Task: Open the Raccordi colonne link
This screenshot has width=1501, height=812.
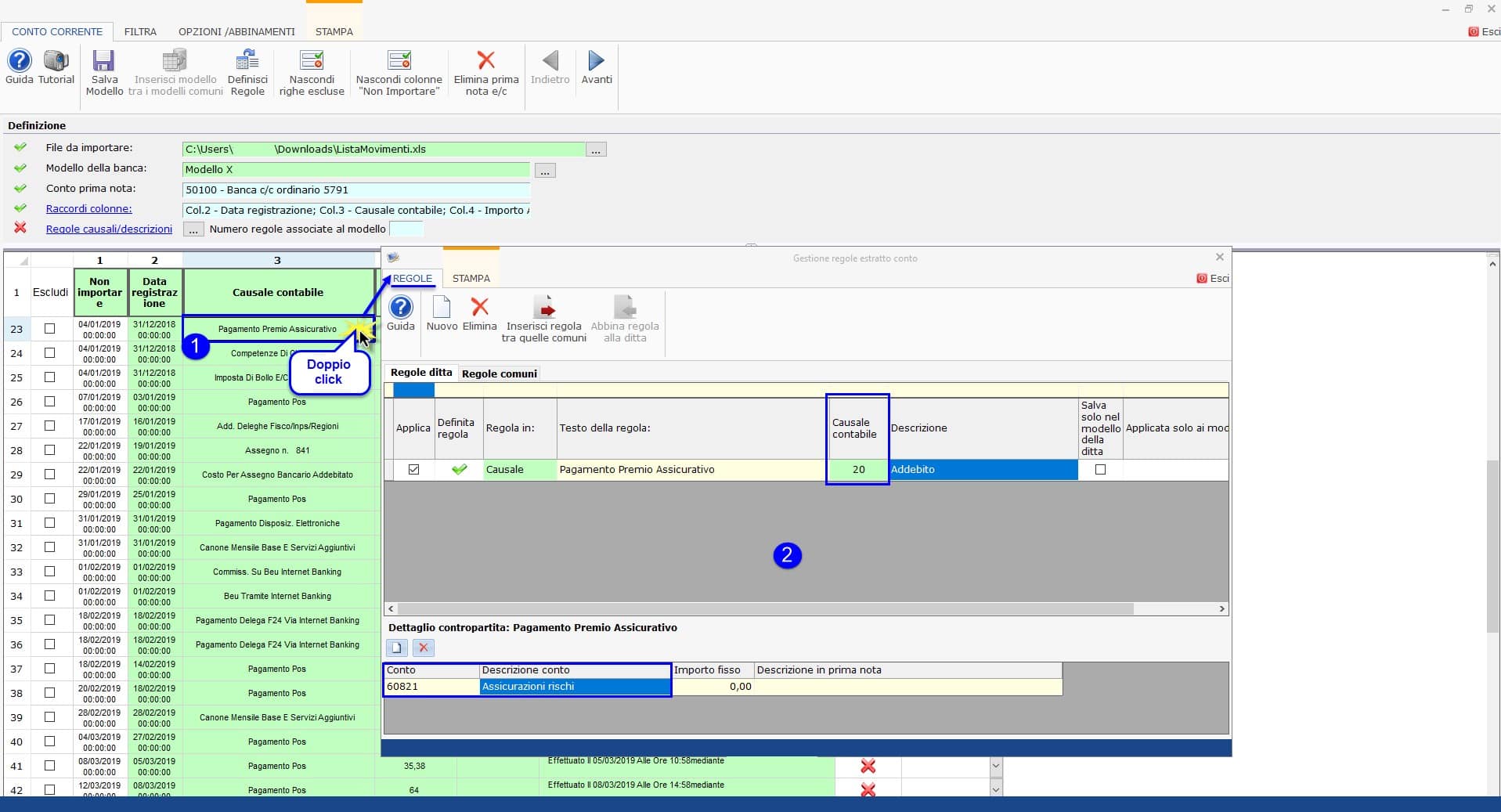Action: pos(88,209)
